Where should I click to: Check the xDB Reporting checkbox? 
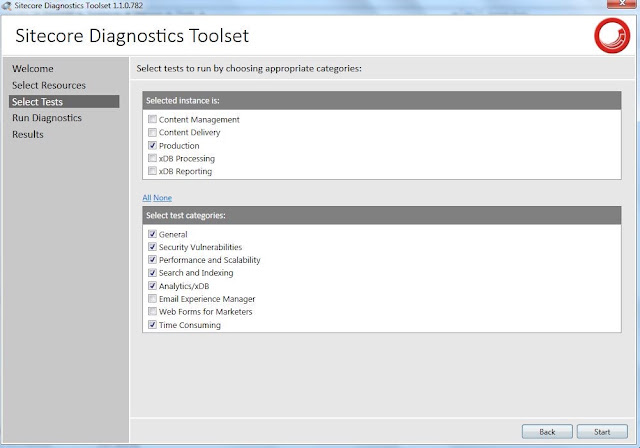click(x=152, y=171)
